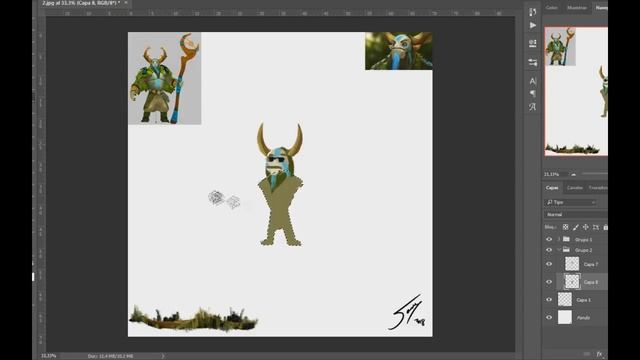This screenshot has width=640, height=360.
Task: Select the Capa 8 layer thumbnail
Action: click(x=572, y=282)
